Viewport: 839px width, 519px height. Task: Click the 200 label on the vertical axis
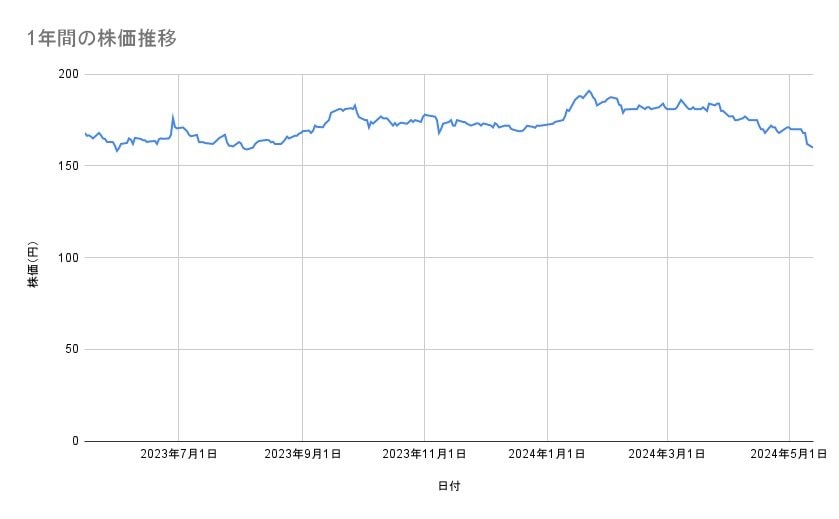tap(69, 75)
